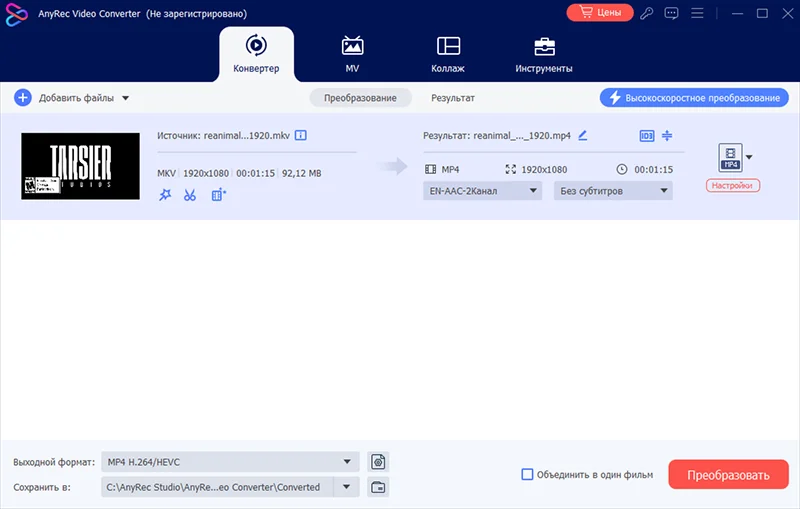This screenshot has width=800, height=509.
Task: Open the enhance video icon
Action: point(218,195)
